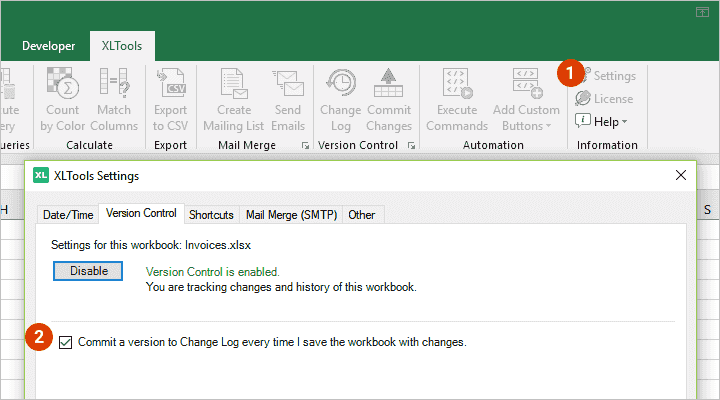
Task: Switch to the Developer ribbon tab
Action: click(x=49, y=46)
